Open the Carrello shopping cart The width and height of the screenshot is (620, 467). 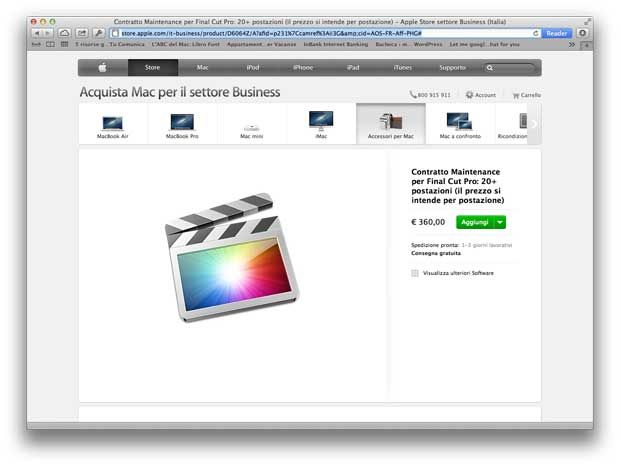click(x=526, y=95)
